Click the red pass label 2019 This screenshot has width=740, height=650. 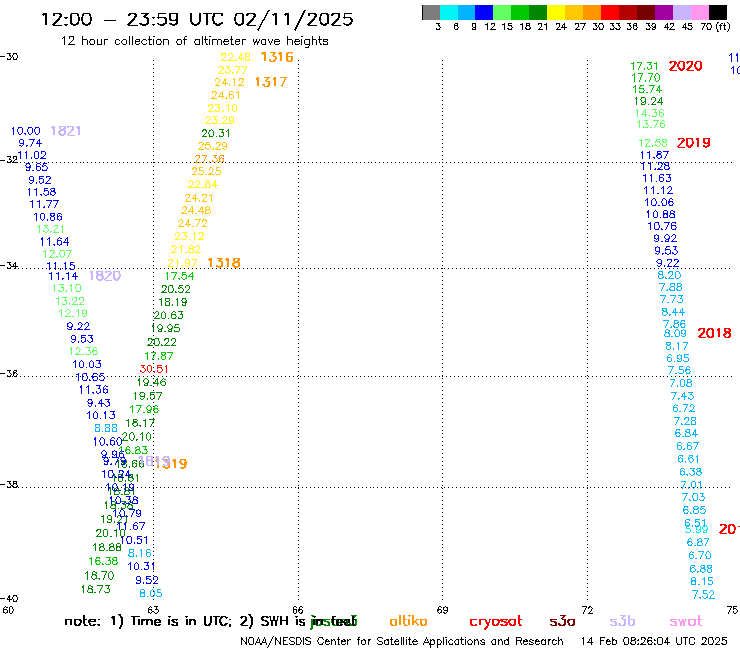point(693,143)
